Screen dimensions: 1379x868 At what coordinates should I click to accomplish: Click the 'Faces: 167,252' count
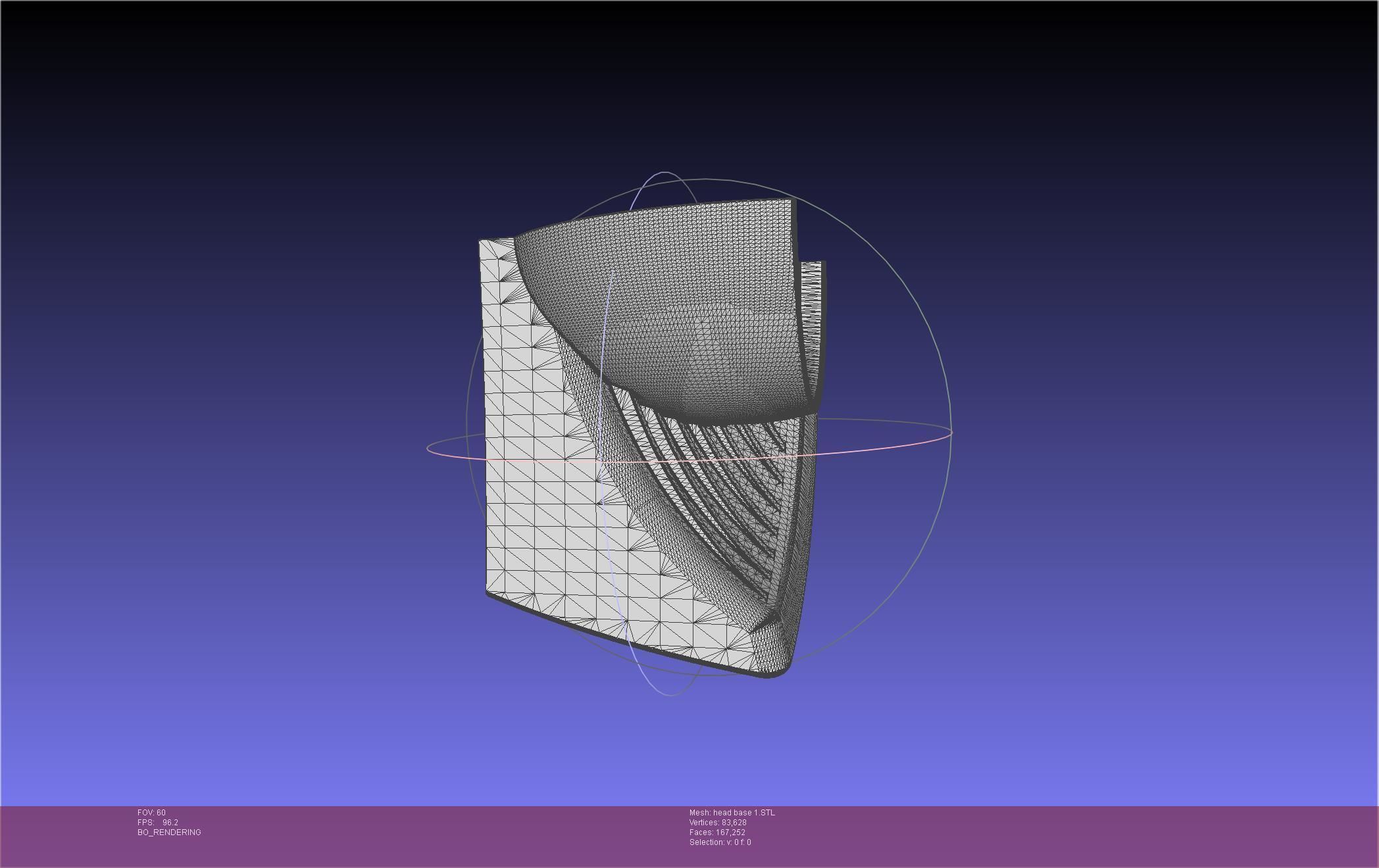[717, 832]
